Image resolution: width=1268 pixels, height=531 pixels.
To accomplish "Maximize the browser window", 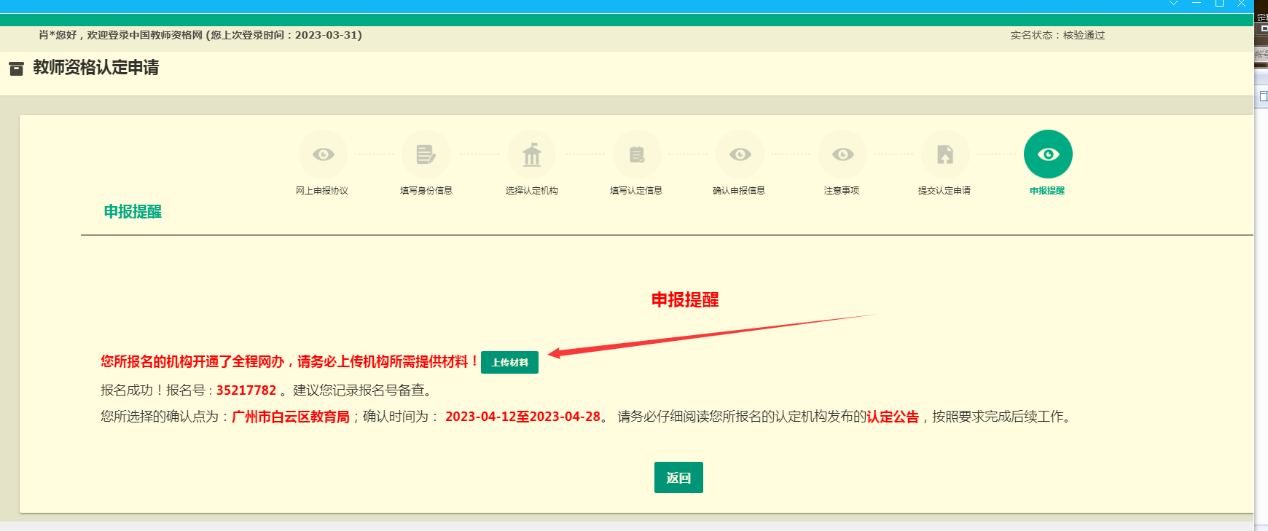I will [x=1219, y=4].
